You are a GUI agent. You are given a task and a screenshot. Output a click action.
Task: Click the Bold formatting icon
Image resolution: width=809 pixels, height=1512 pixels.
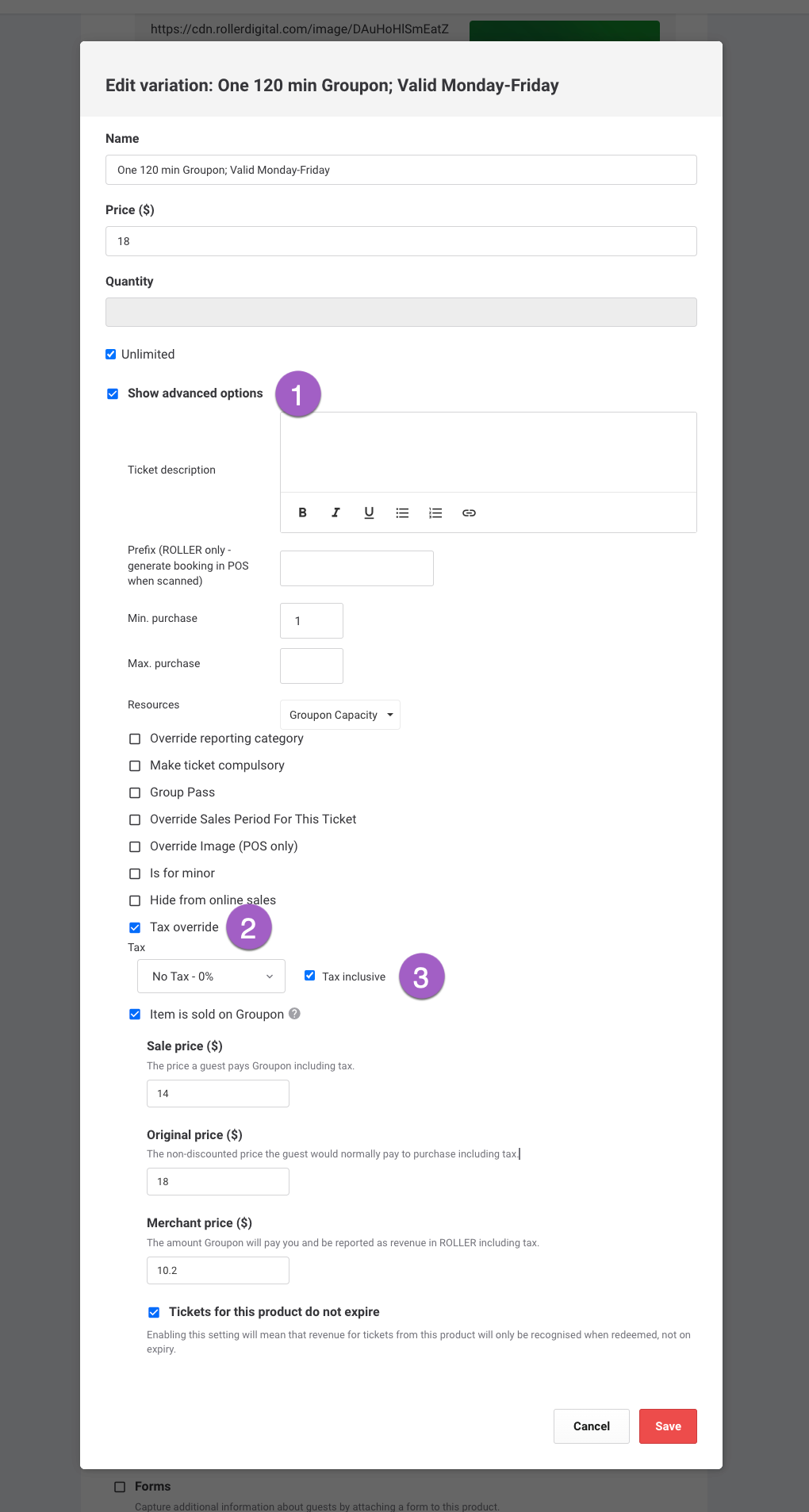[x=302, y=512]
